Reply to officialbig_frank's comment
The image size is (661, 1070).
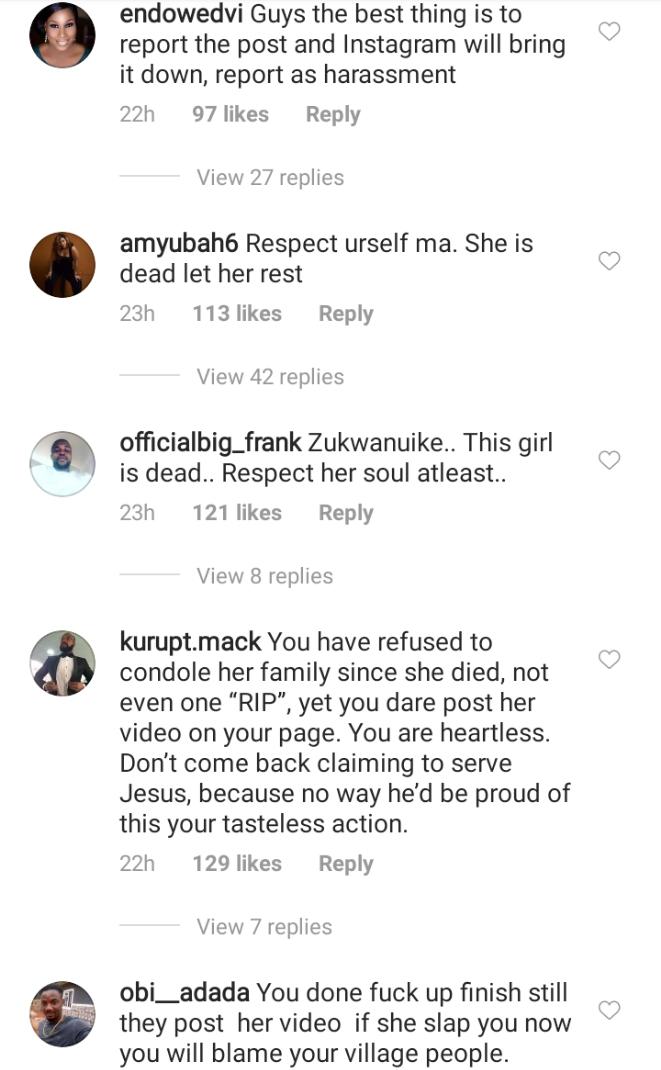346,513
